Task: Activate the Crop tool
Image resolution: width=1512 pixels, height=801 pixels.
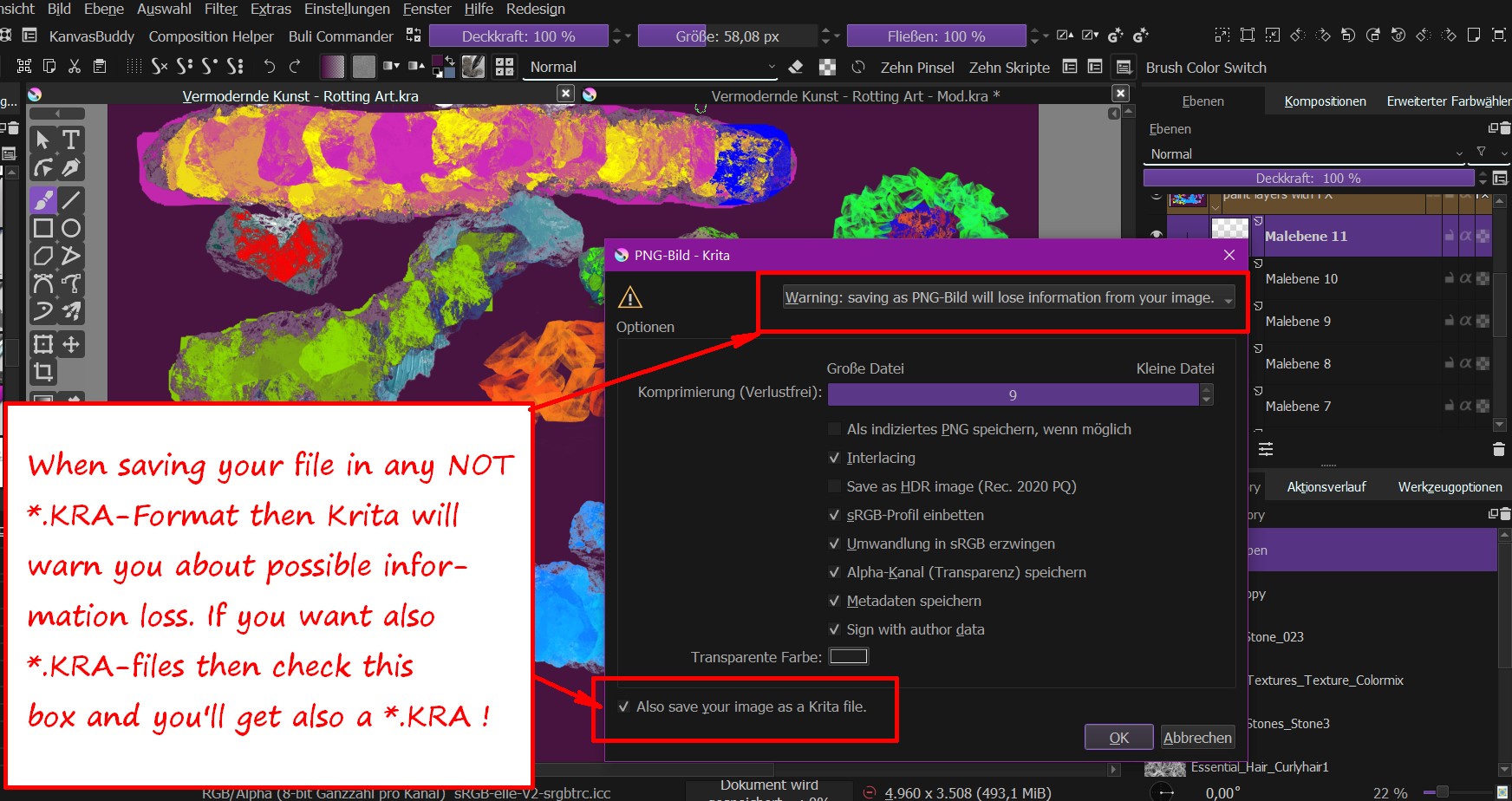Action: [42, 372]
